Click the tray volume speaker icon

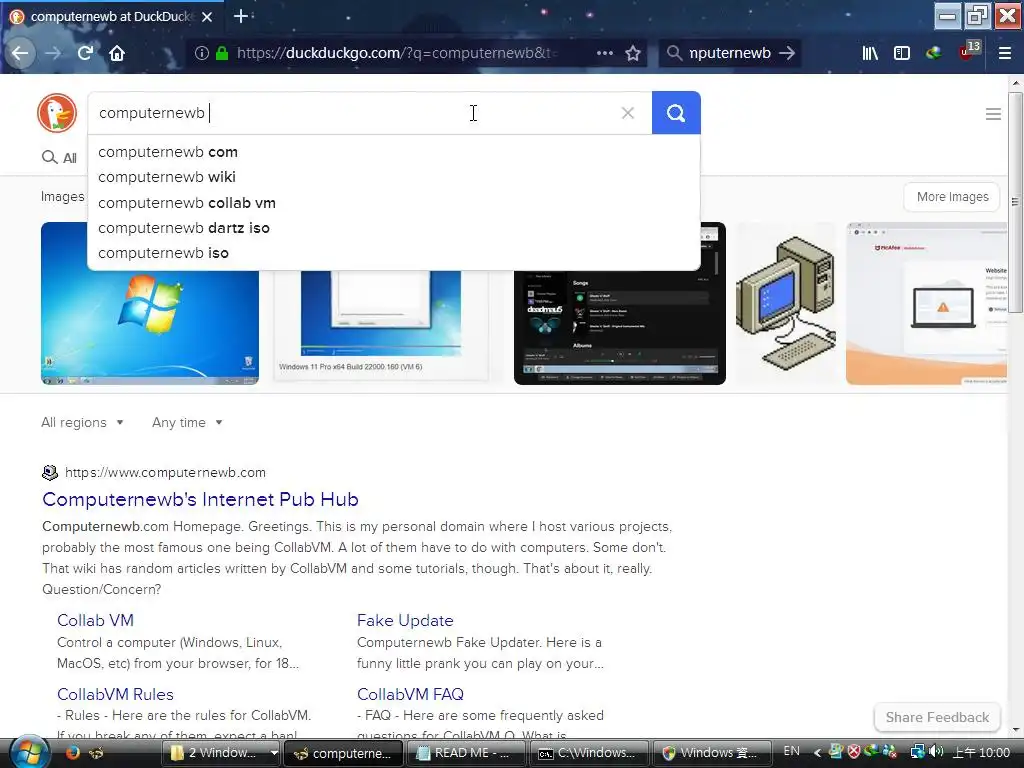(x=936, y=752)
